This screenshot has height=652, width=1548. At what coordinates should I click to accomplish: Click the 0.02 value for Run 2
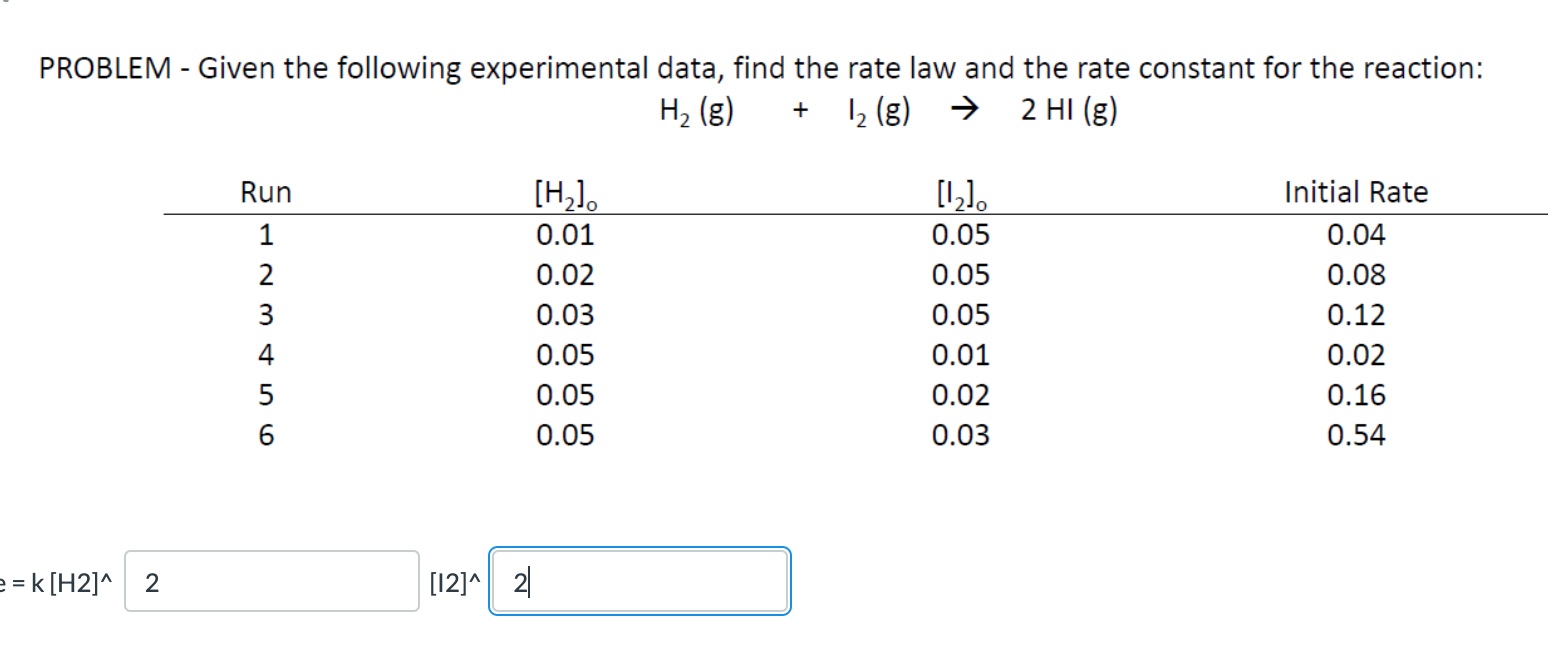567,275
